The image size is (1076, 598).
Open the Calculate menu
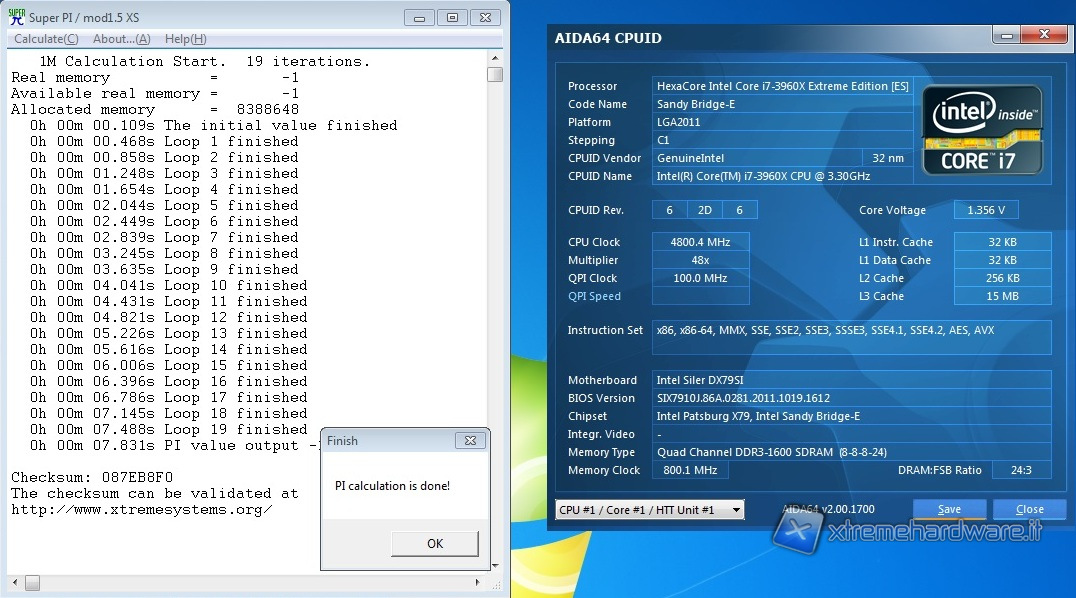[46, 39]
